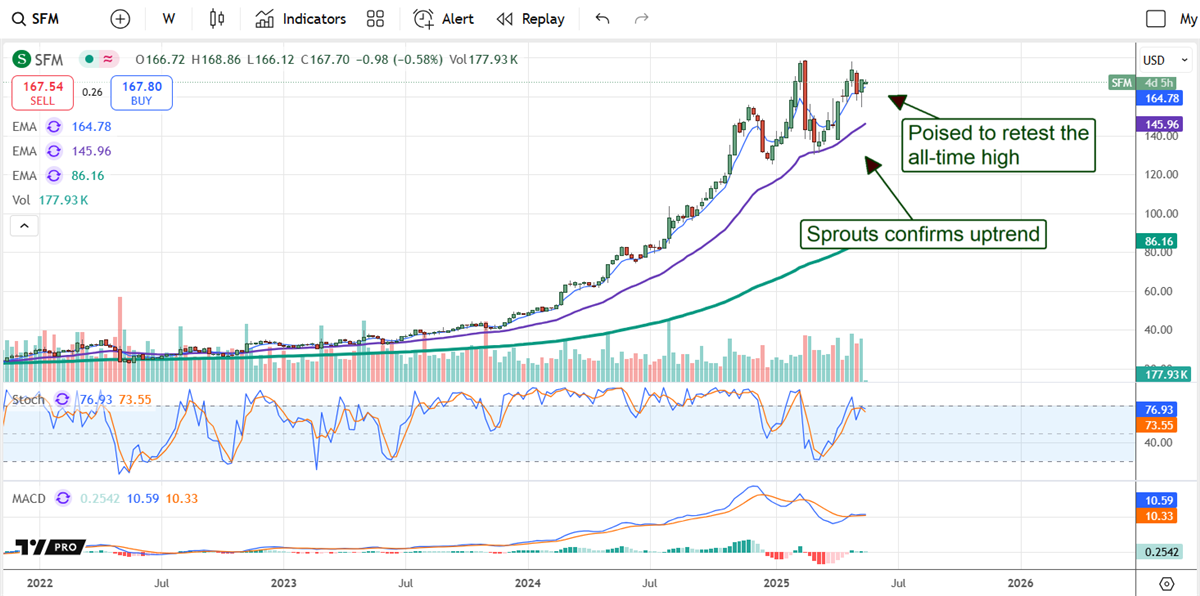Start bar Replay mode
This screenshot has width=1200, height=596.
530,18
